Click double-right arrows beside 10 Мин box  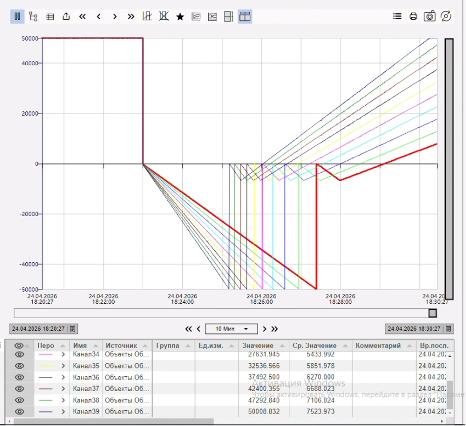point(274,329)
